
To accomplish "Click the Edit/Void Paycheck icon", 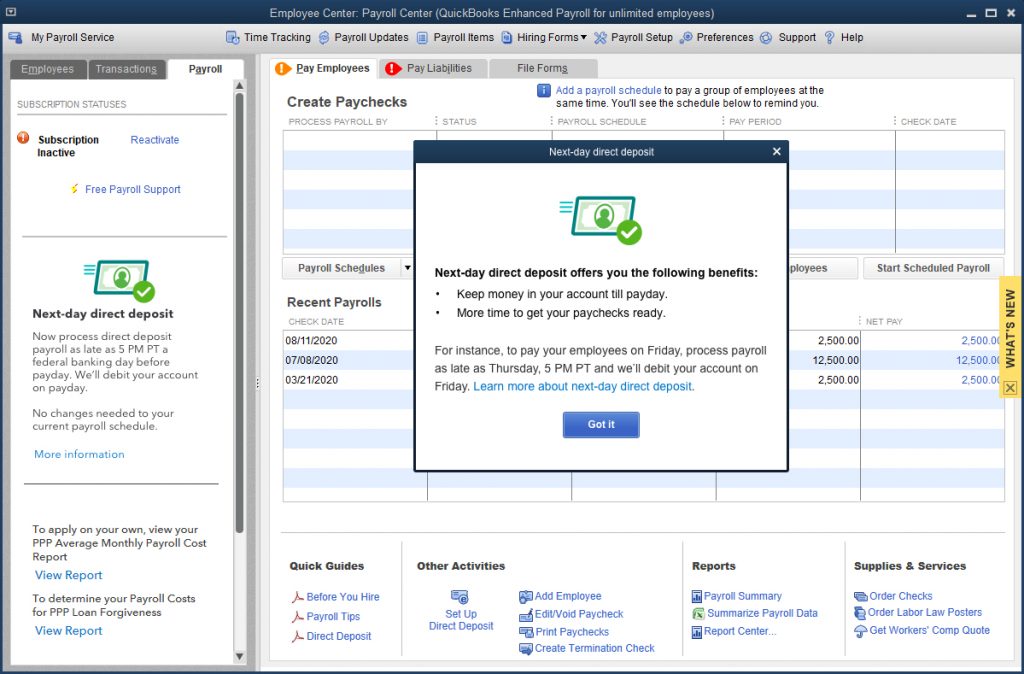I will pyautogui.click(x=526, y=615).
